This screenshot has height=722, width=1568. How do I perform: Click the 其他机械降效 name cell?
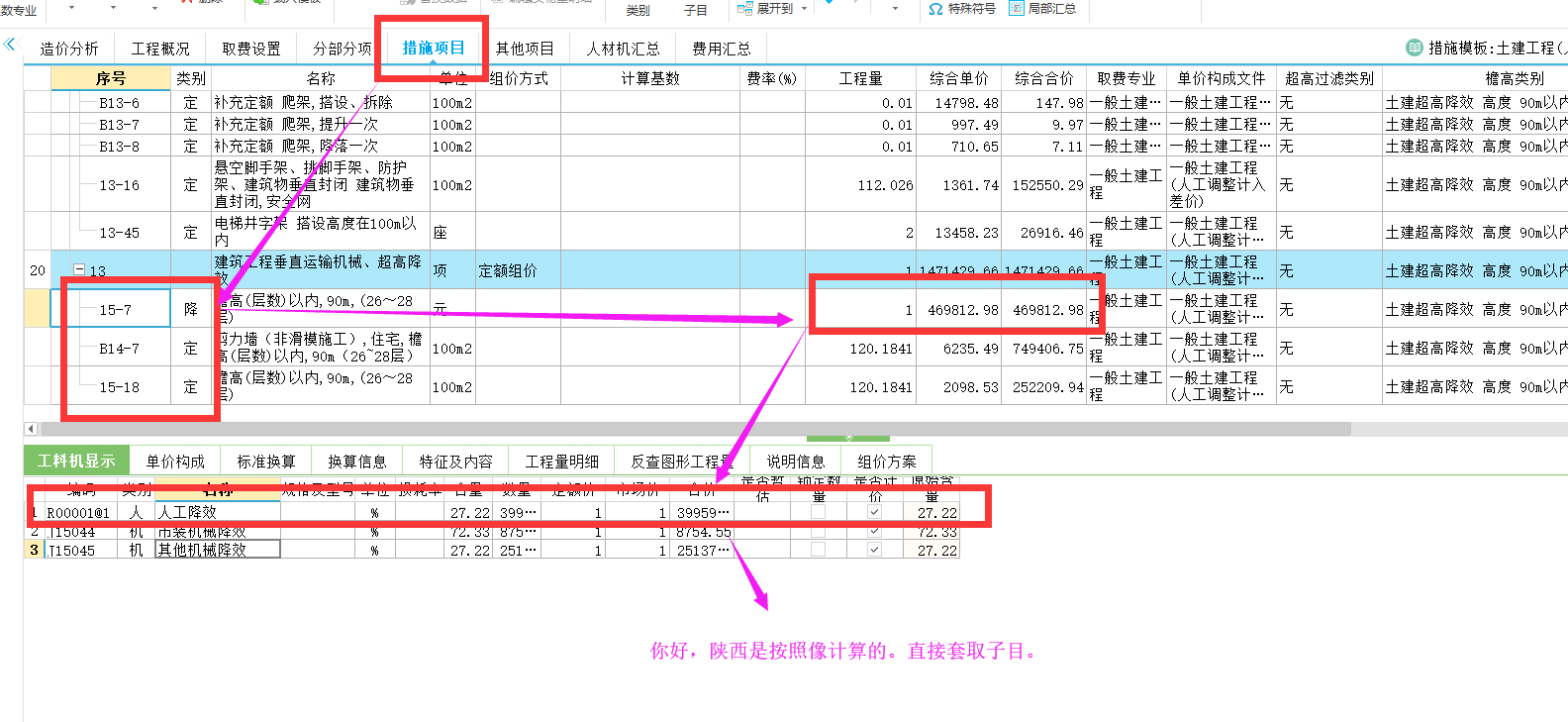[218, 550]
